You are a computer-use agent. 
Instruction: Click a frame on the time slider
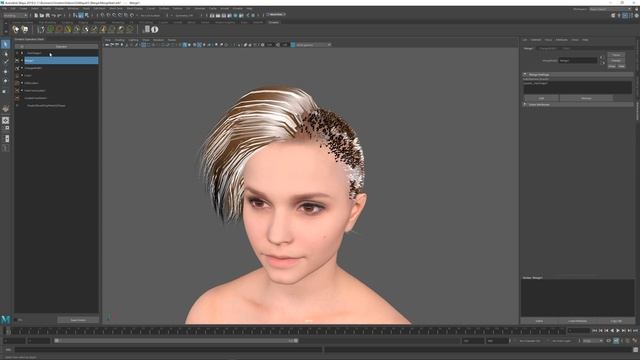tap(286, 331)
